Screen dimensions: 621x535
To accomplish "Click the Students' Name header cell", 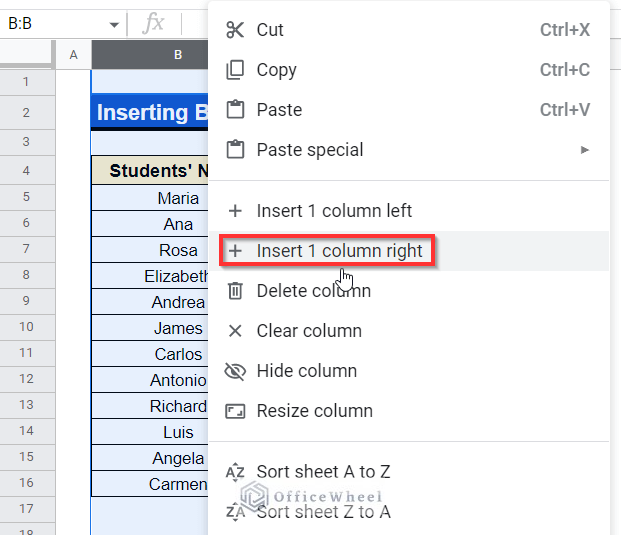I will point(150,171).
